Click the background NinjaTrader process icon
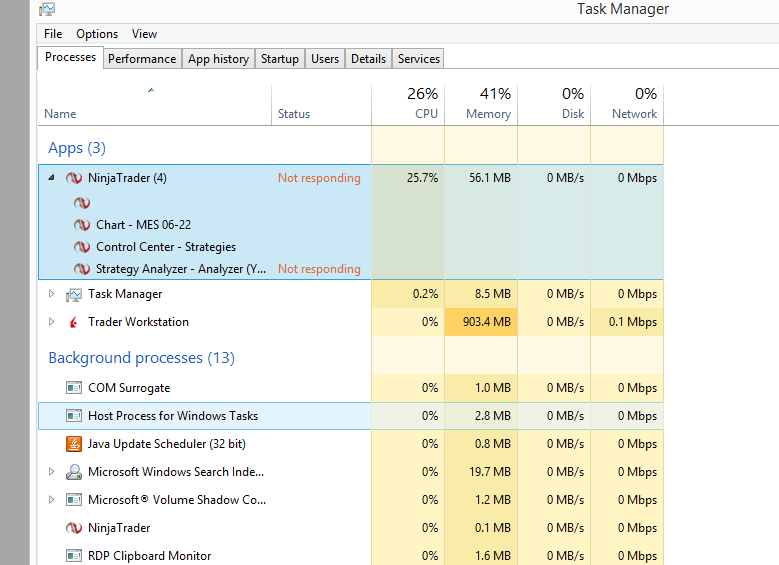The height and width of the screenshot is (565, 779). point(73,528)
